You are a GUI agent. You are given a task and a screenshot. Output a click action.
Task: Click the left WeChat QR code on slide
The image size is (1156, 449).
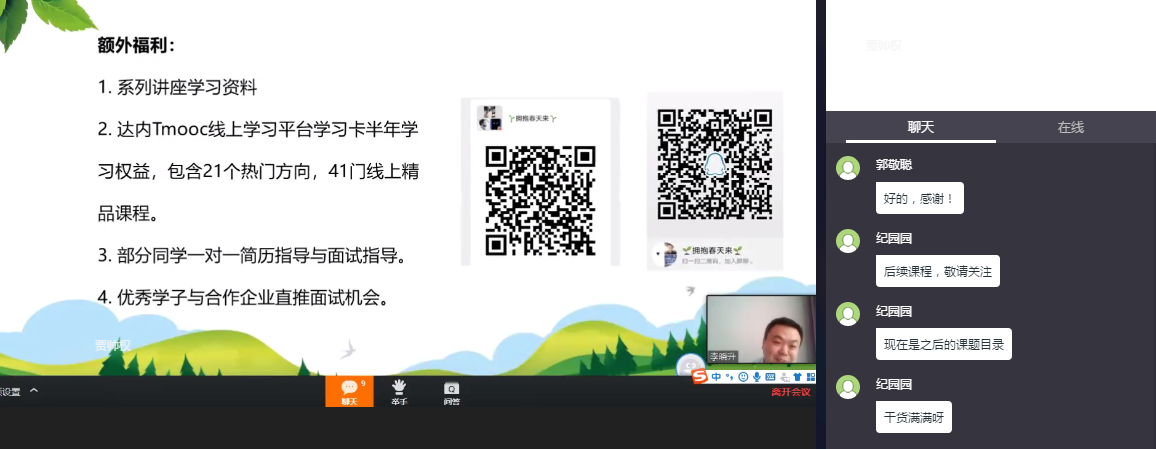pos(540,201)
